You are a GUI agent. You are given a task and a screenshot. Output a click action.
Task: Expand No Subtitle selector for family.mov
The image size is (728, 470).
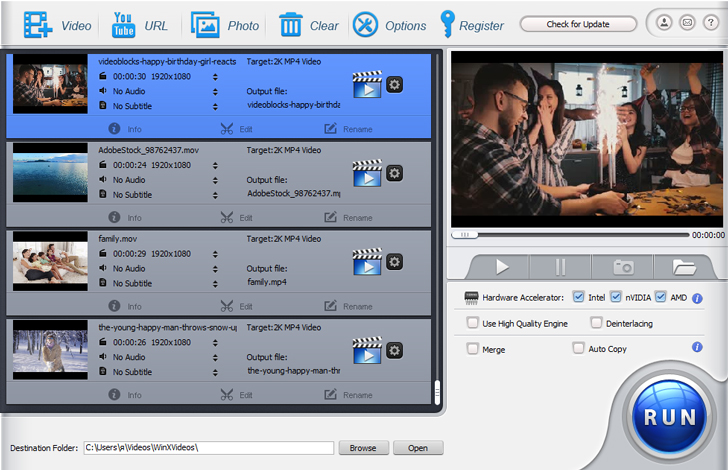click(215, 284)
